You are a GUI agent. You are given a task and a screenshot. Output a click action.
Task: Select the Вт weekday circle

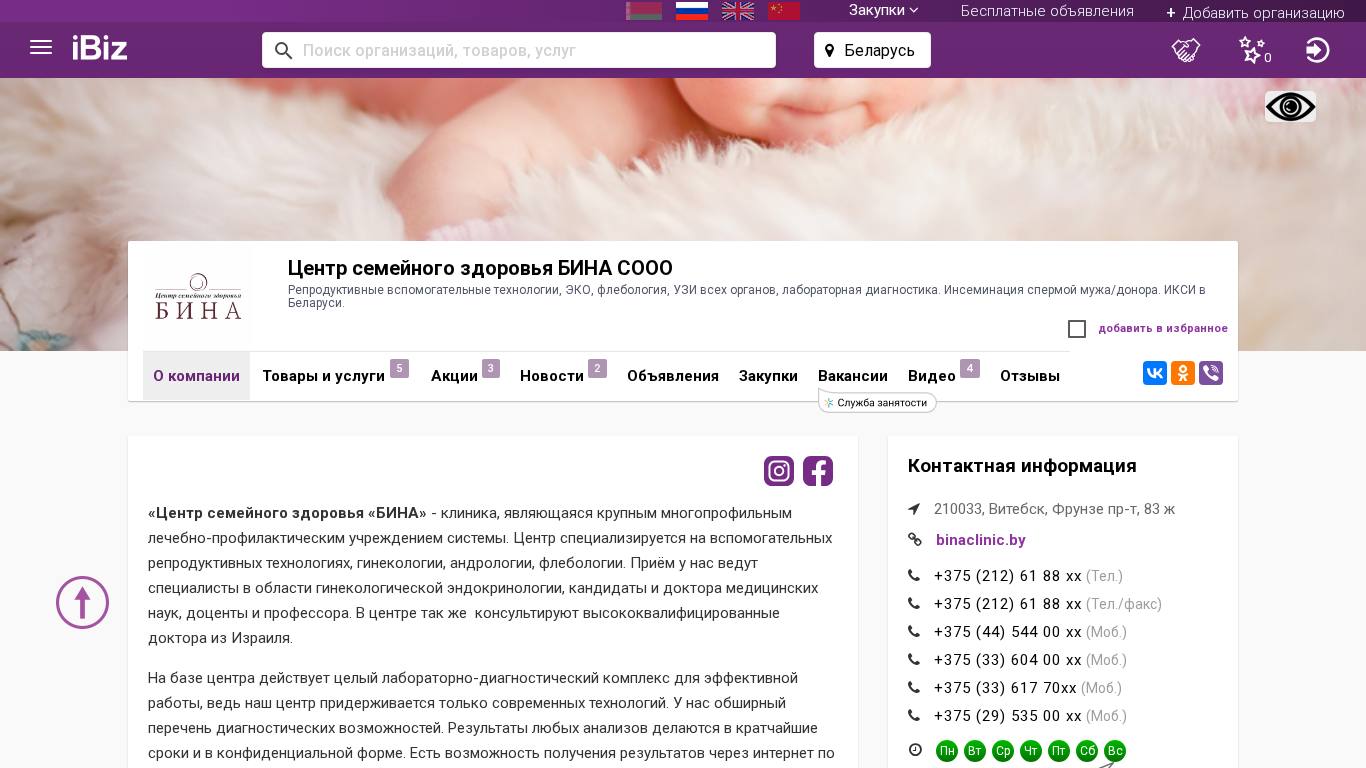[975, 751]
